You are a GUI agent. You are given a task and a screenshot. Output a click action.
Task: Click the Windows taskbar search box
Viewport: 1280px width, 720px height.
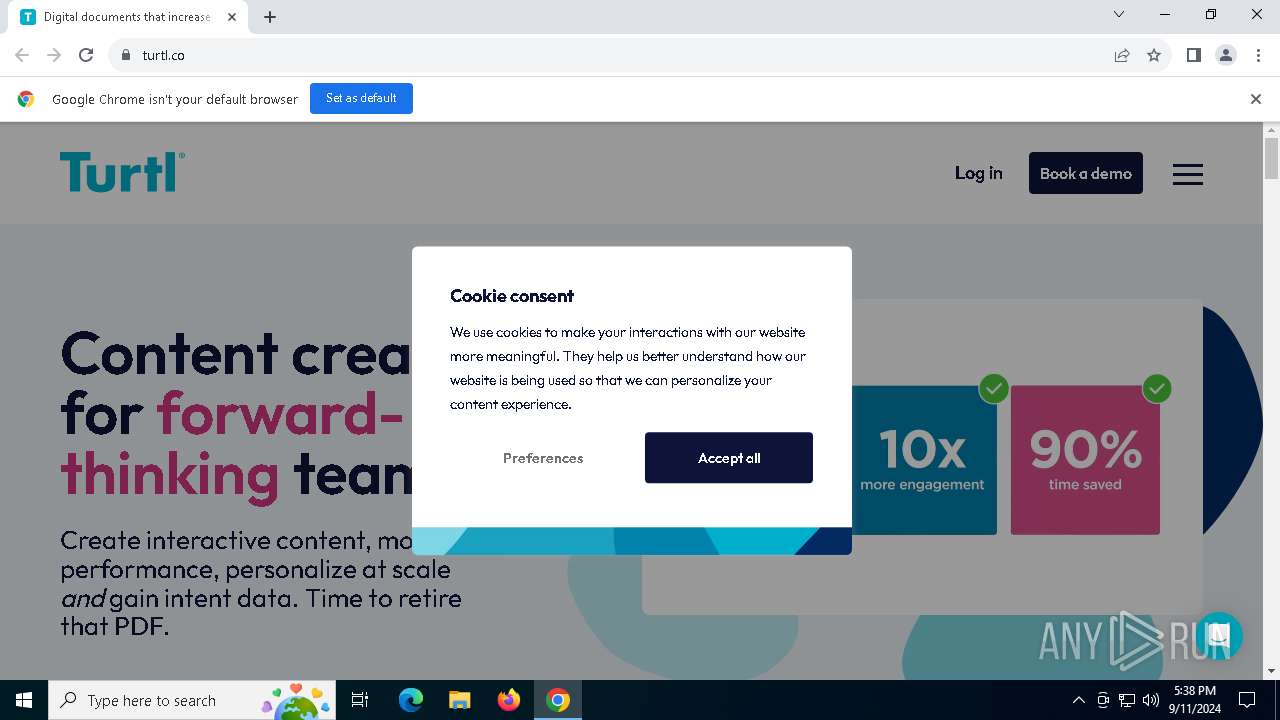click(191, 700)
